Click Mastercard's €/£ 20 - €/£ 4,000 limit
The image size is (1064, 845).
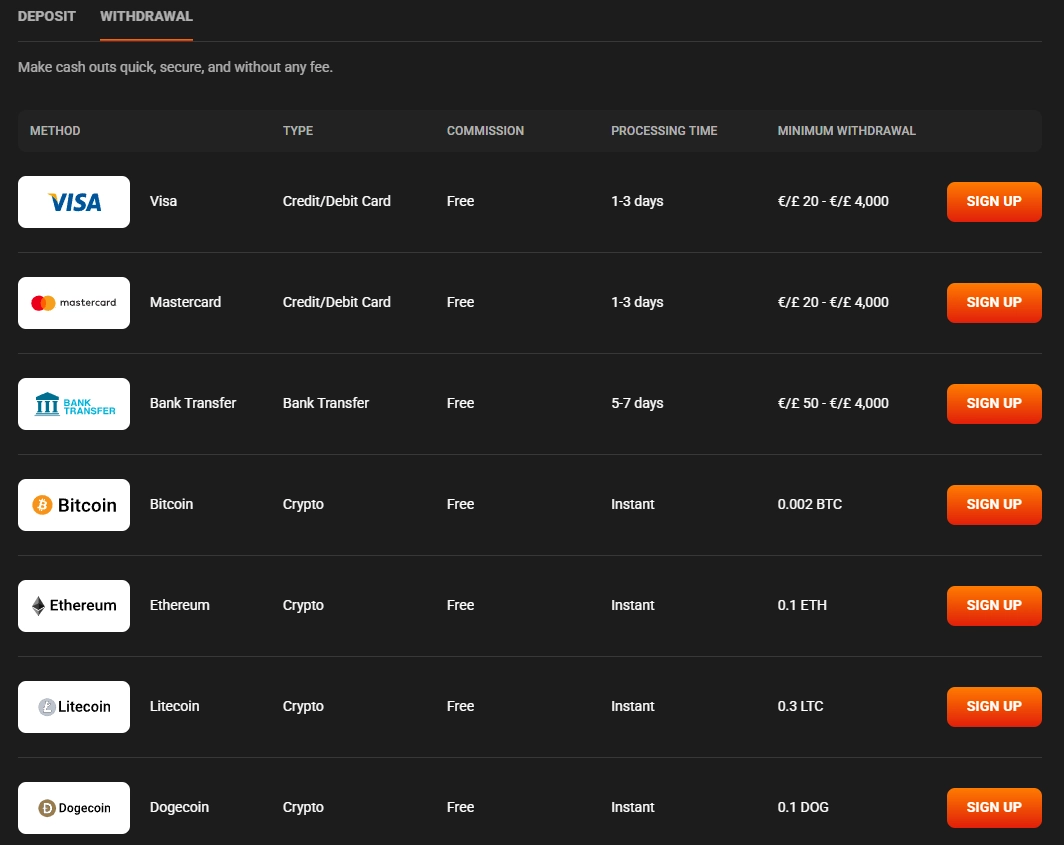click(x=833, y=303)
